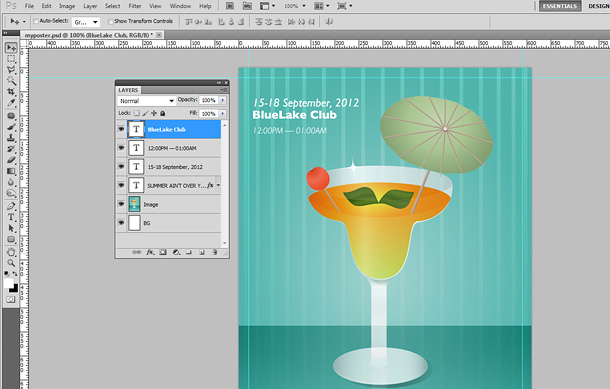Select the Rectangular Marquee tool
Viewport: 610px width, 389px height.
pos(11,59)
